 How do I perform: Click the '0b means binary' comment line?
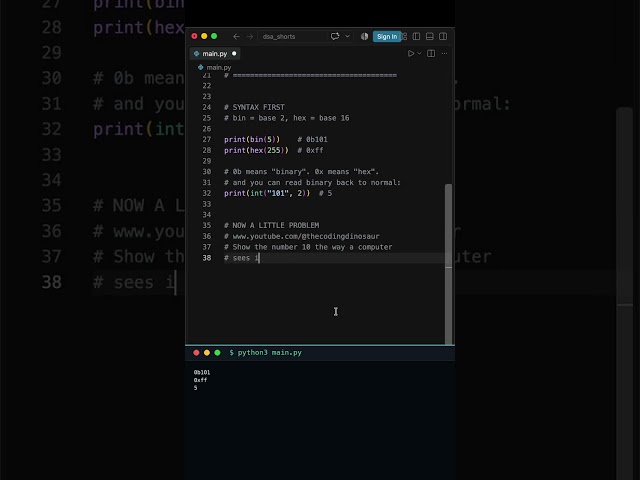301,172
